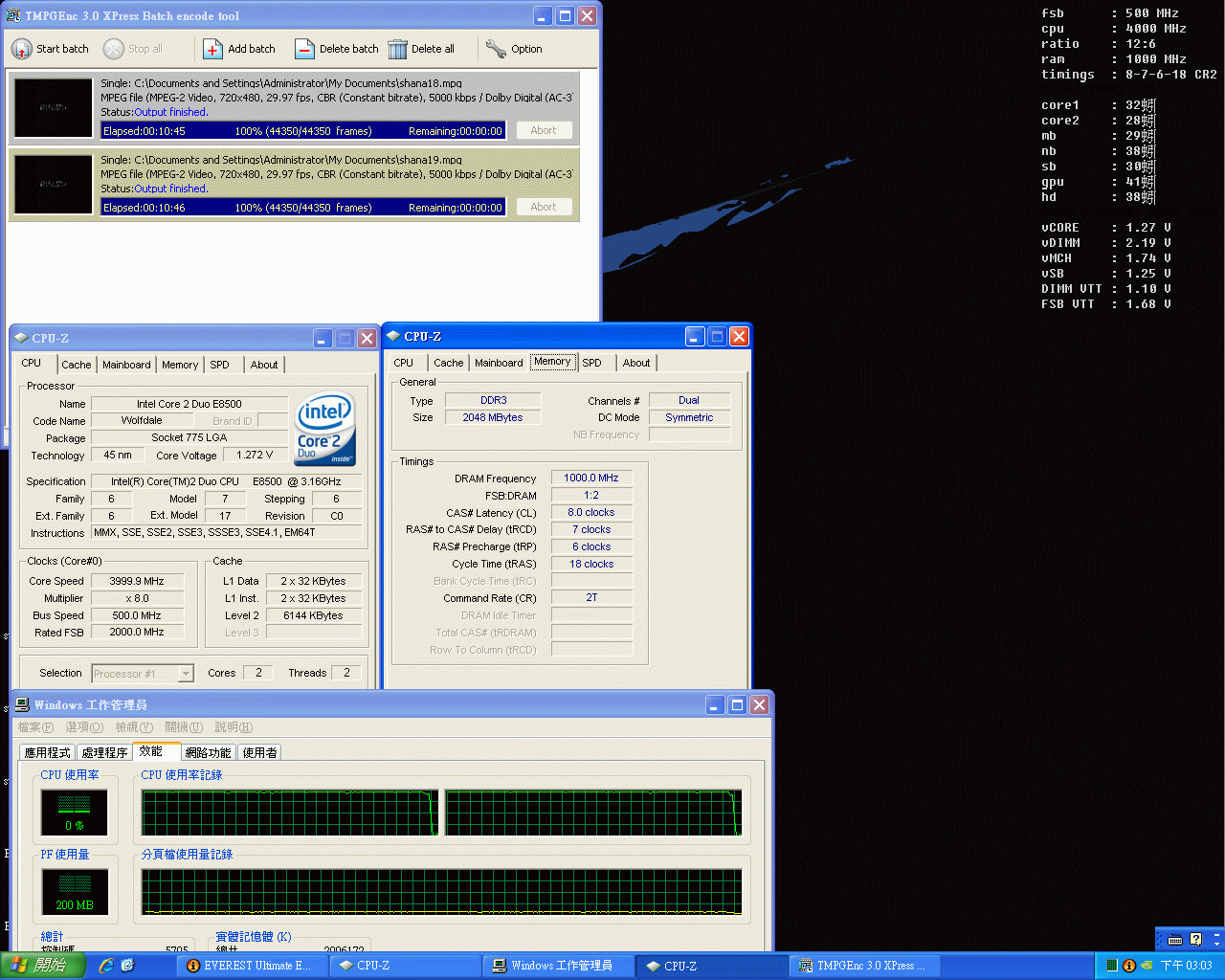Click the FSB:DRAM 1:2 value
The width and height of the screenshot is (1225, 980).
click(x=591, y=495)
